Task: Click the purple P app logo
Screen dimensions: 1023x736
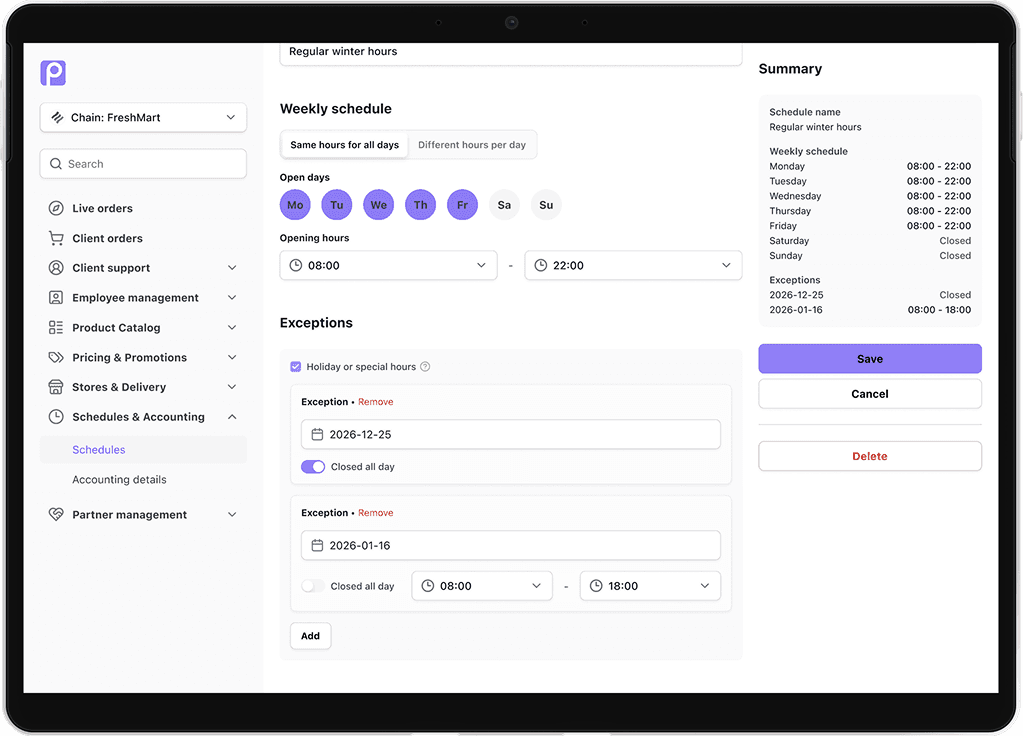Action: (53, 72)
